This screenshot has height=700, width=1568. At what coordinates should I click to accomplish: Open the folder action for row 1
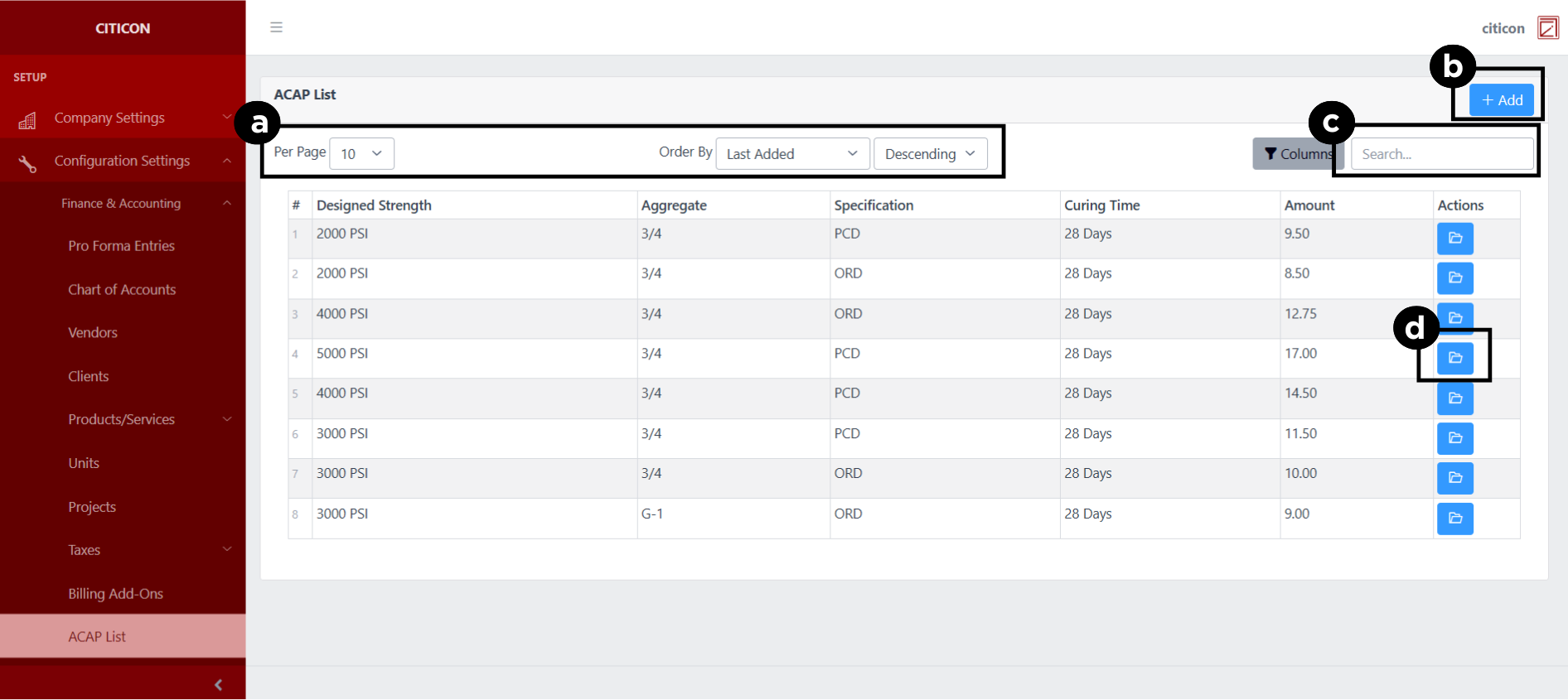[1454, 239]
